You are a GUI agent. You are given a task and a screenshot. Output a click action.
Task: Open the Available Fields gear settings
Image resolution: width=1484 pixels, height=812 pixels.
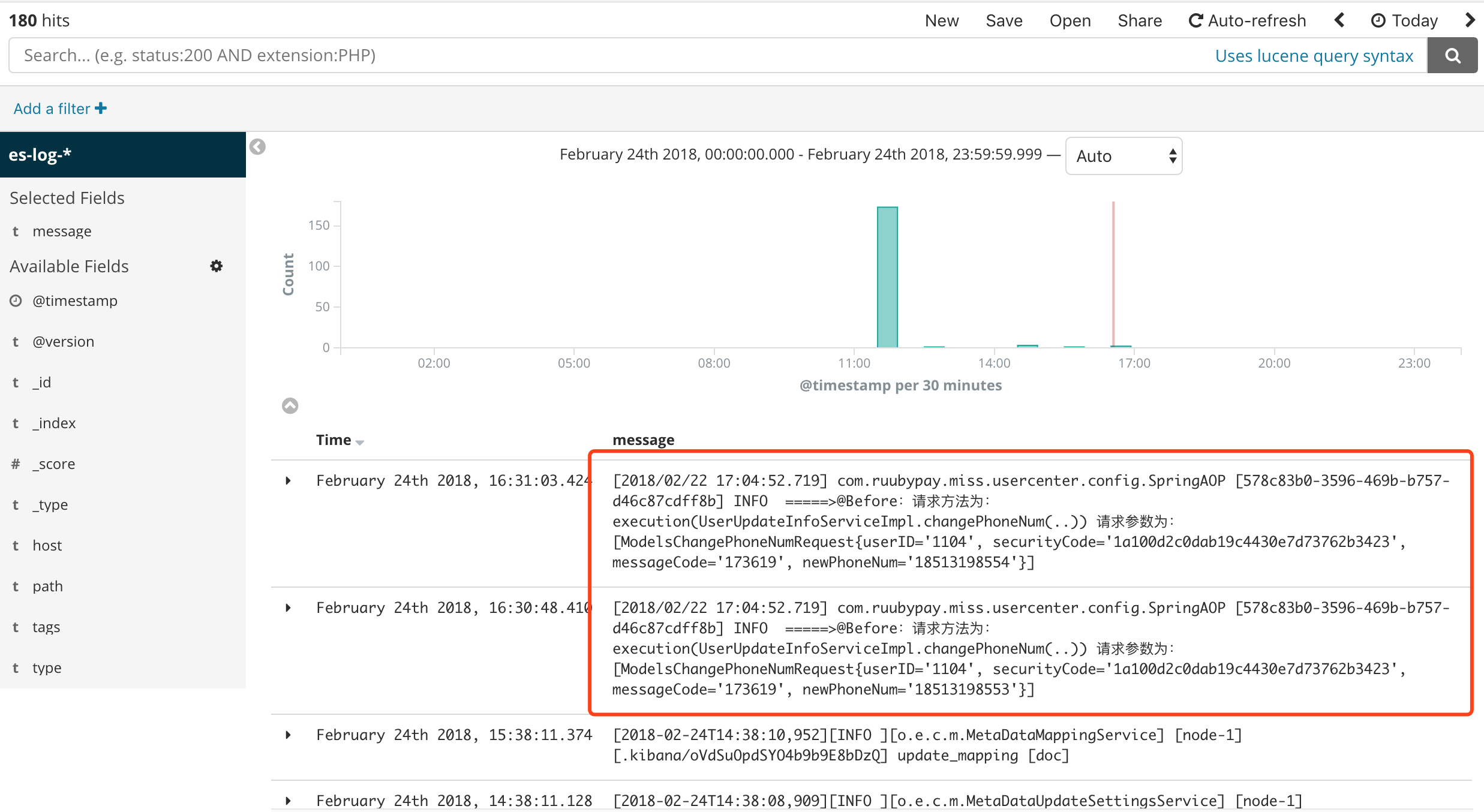tap(217, 266)
